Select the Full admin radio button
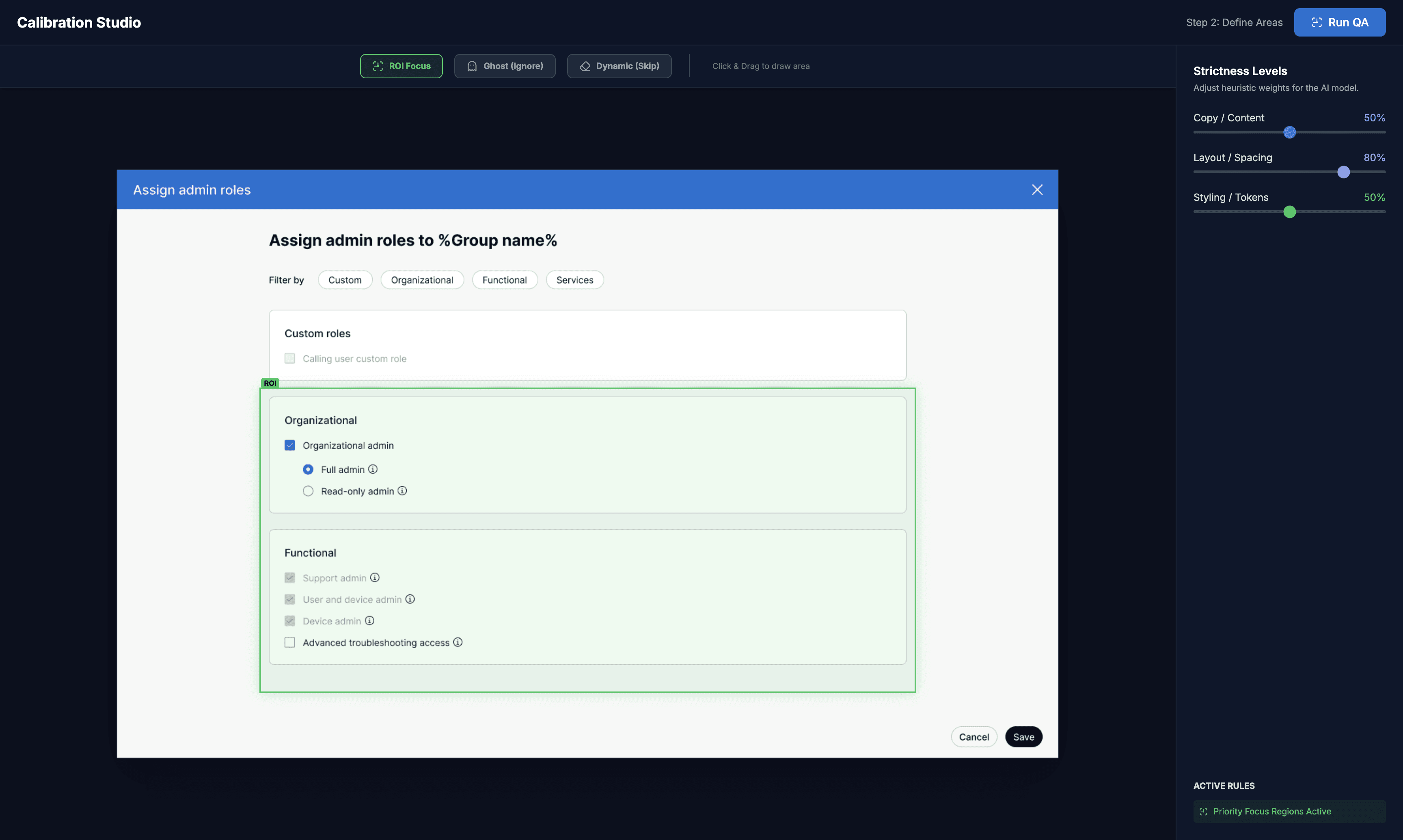This screenshot has width=1403, height=840. 308,469
